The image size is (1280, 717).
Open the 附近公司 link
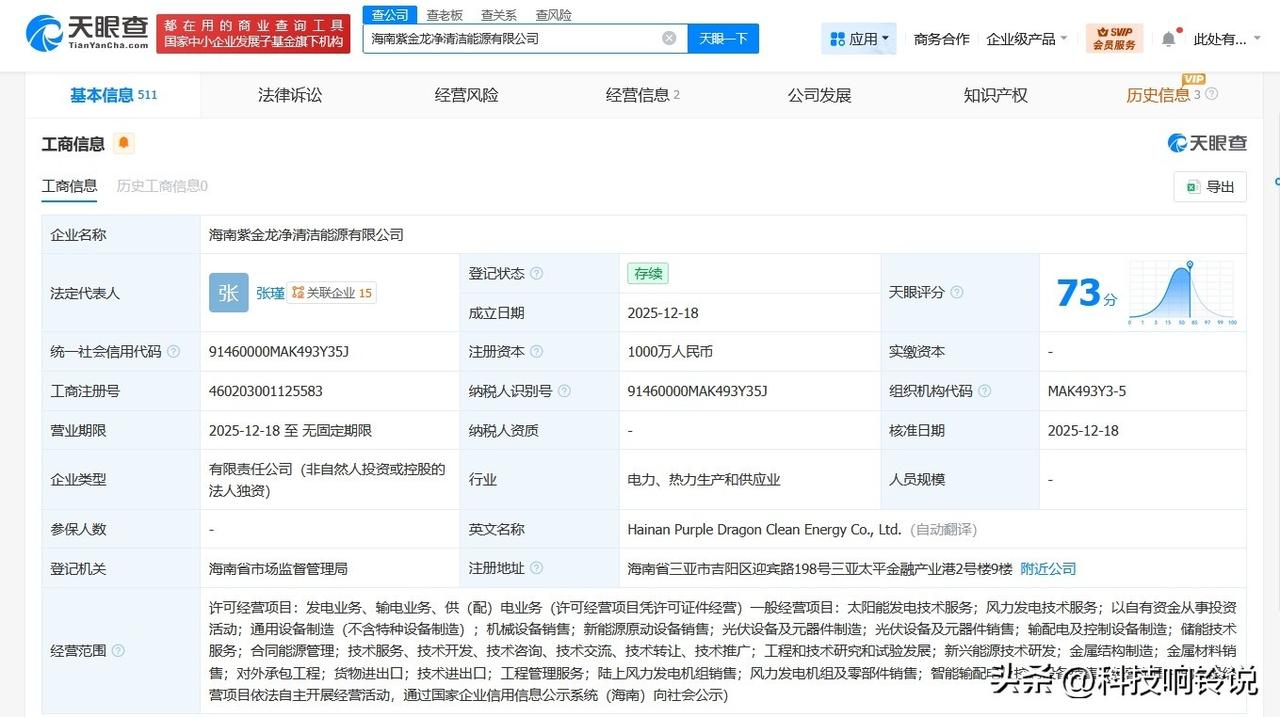point(1048,568)
